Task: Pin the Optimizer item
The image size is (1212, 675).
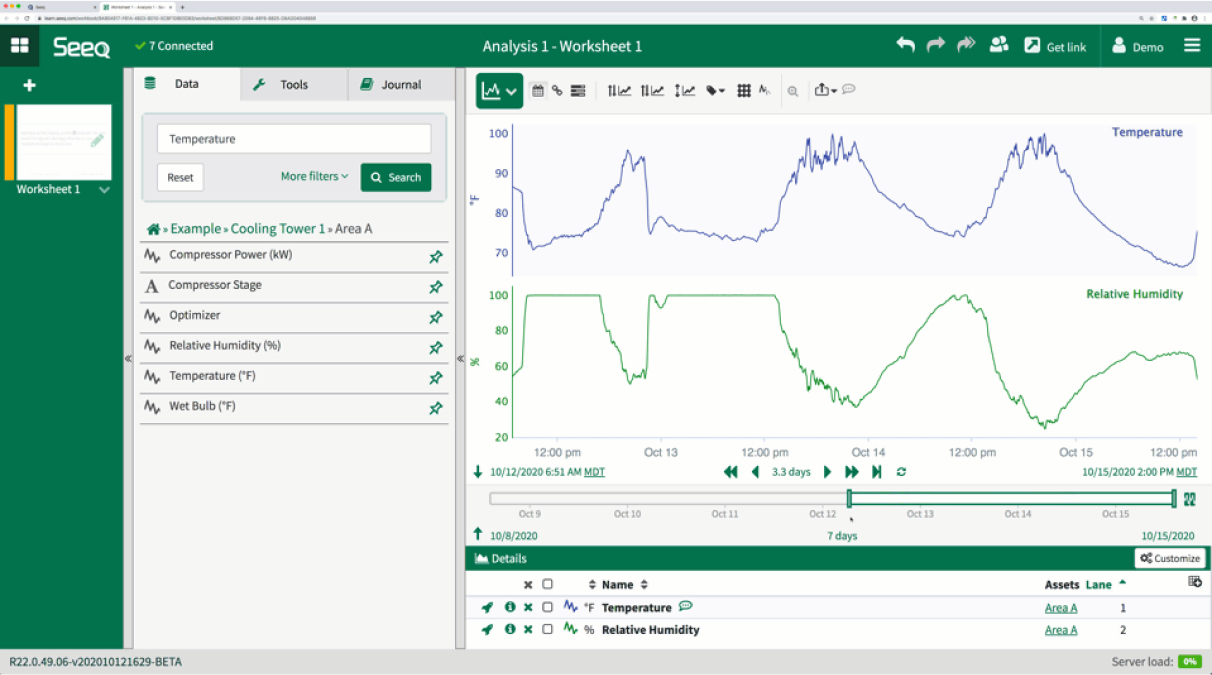Action: (x=435, y=318)
